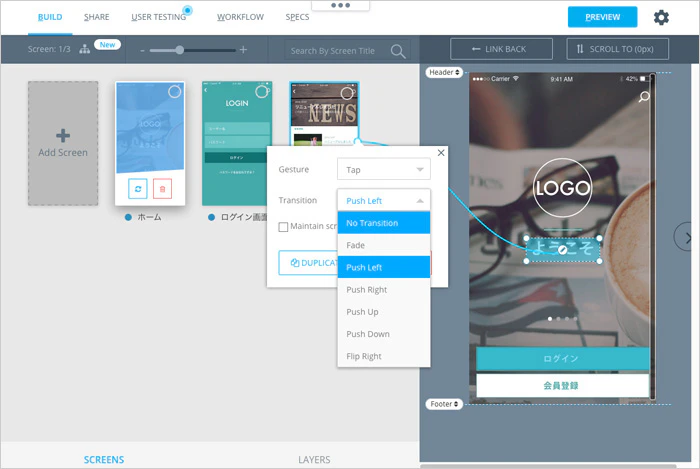
Task: Click the search icon in phone preview
Action: [644, 97]
